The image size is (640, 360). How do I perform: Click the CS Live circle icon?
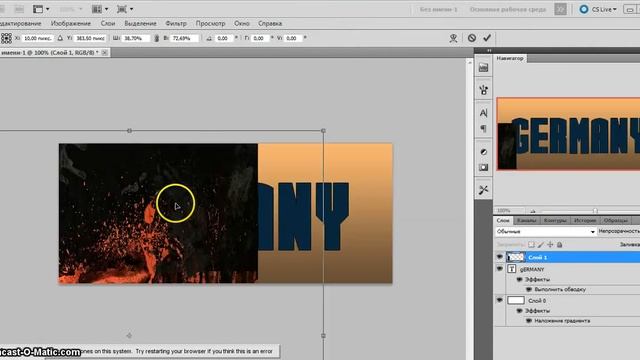coord(584,9)
